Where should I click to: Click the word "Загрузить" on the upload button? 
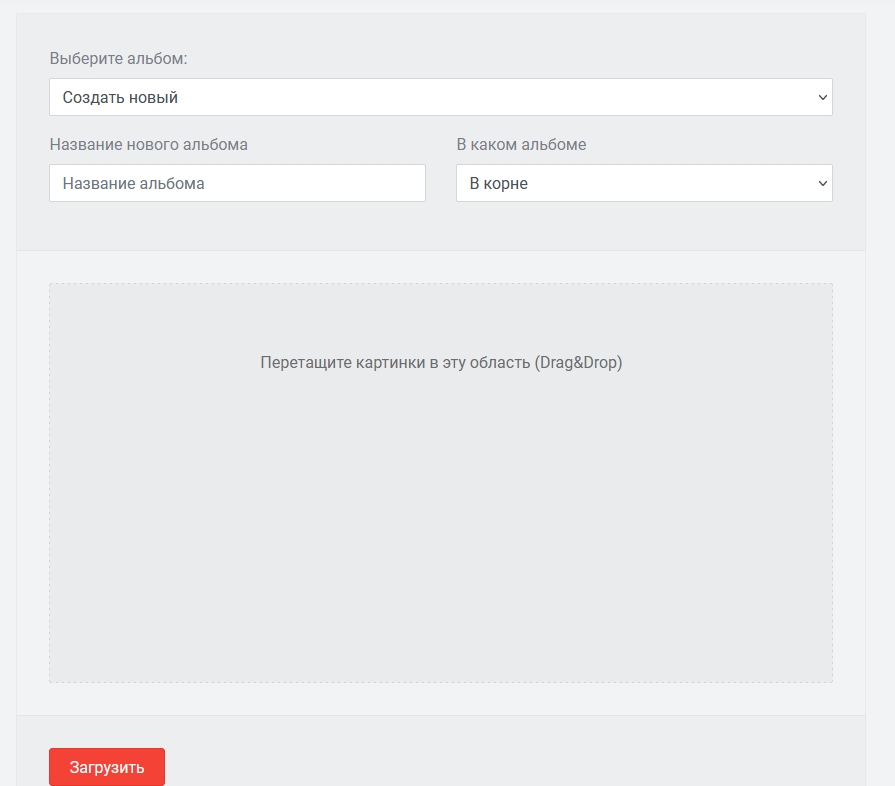click(x=107, y=767)
